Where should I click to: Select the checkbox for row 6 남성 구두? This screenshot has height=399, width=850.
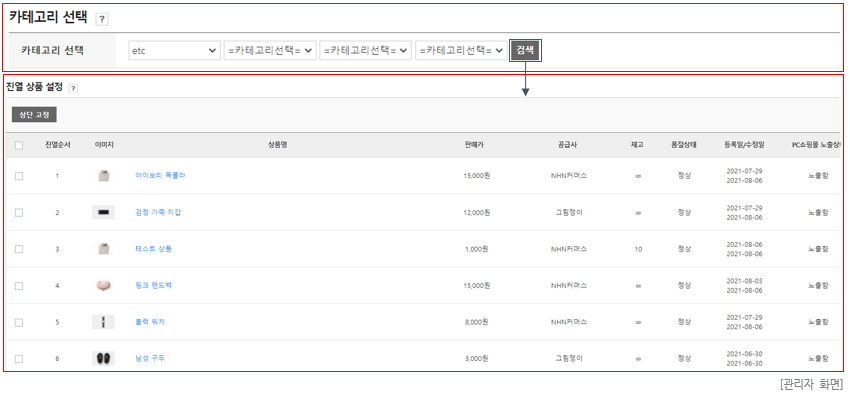(19, 359)
